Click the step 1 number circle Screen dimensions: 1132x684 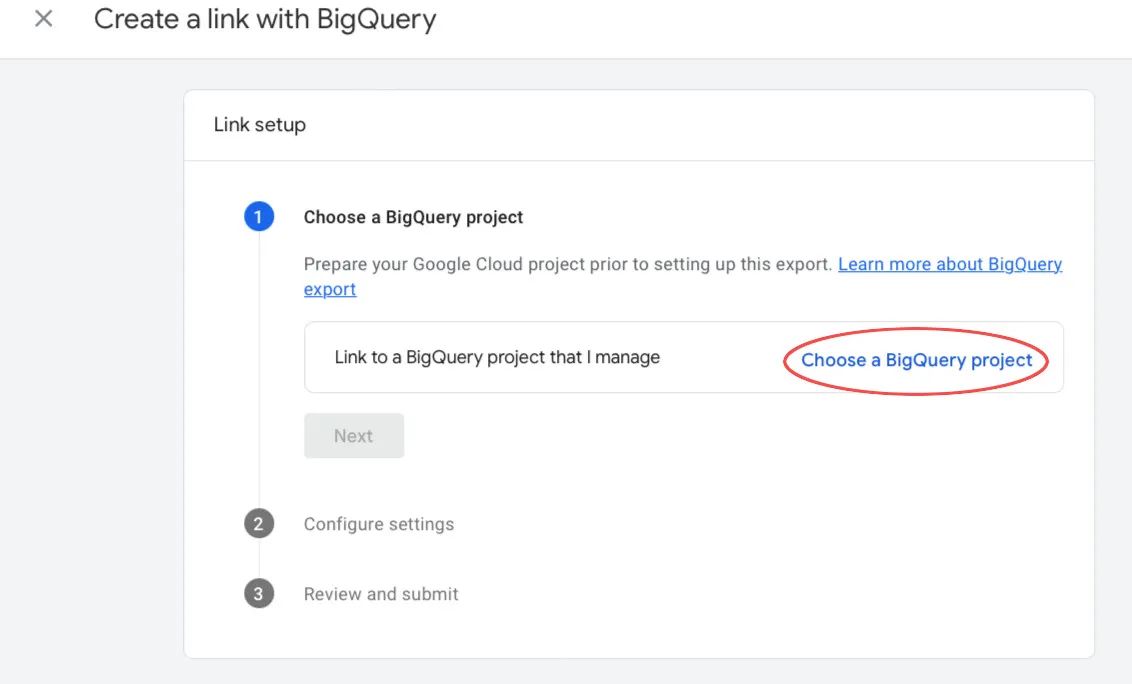(x=259, y=217)
